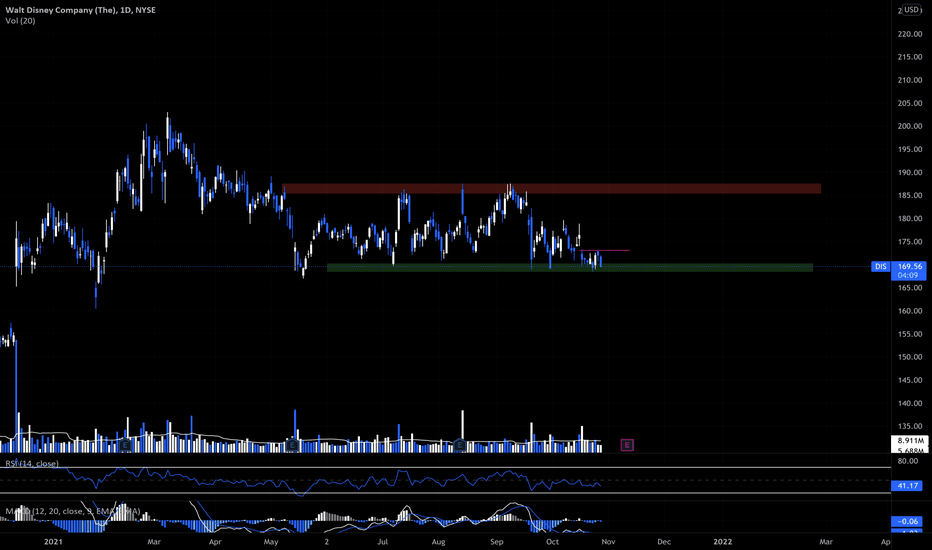Click the Oct label on time axis
Screen dimensions: 932x550
point(552,542)
